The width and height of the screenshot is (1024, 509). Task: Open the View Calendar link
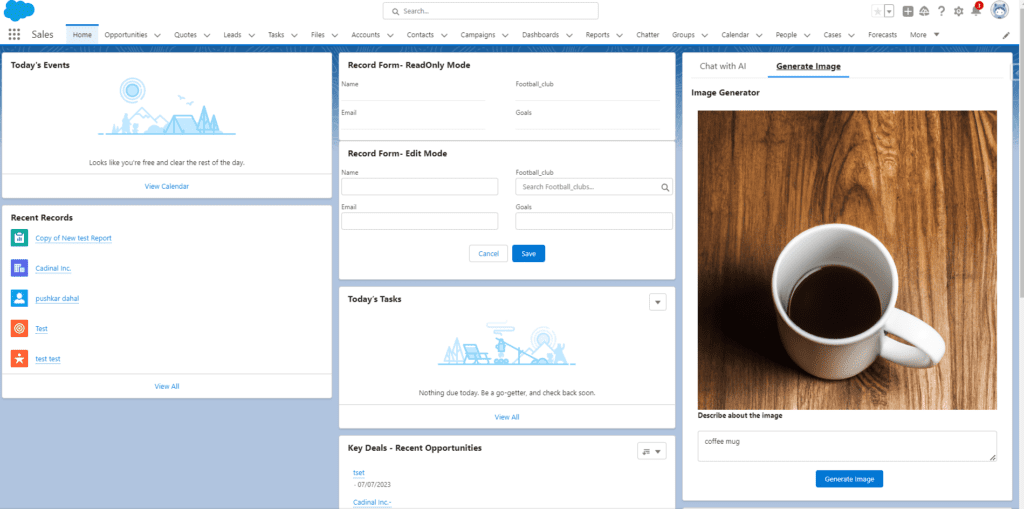pos(166,186)
